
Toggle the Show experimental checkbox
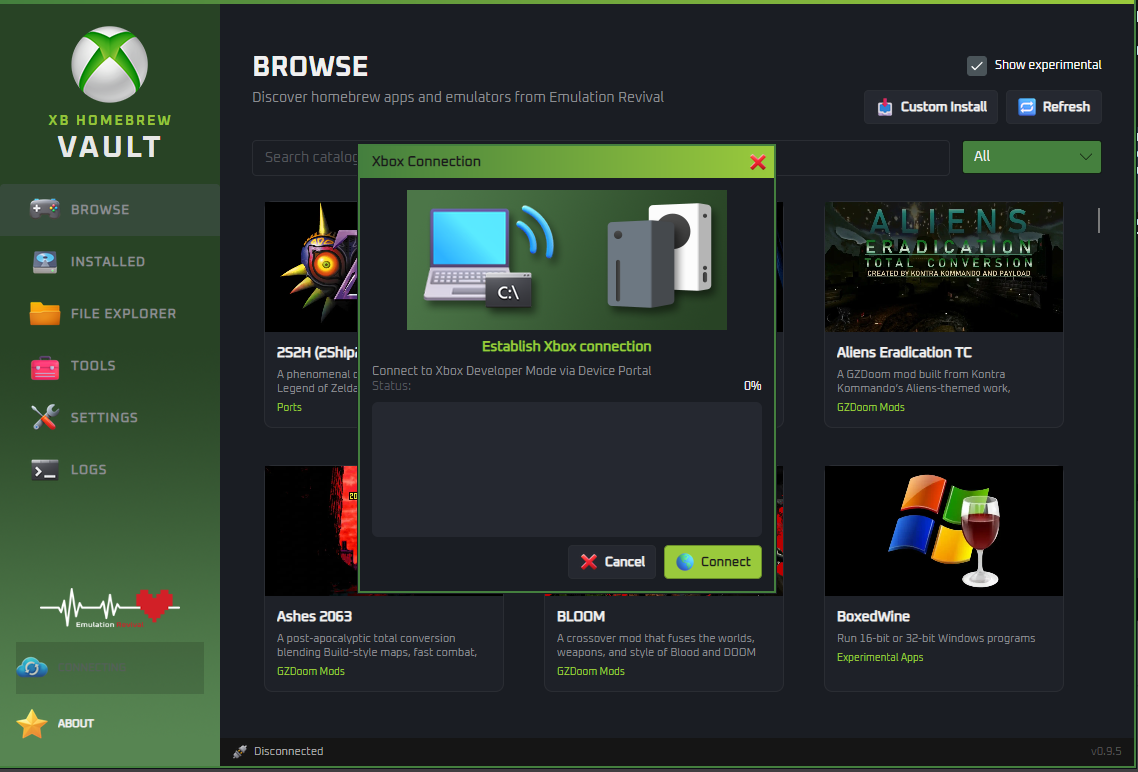point(977,65)
